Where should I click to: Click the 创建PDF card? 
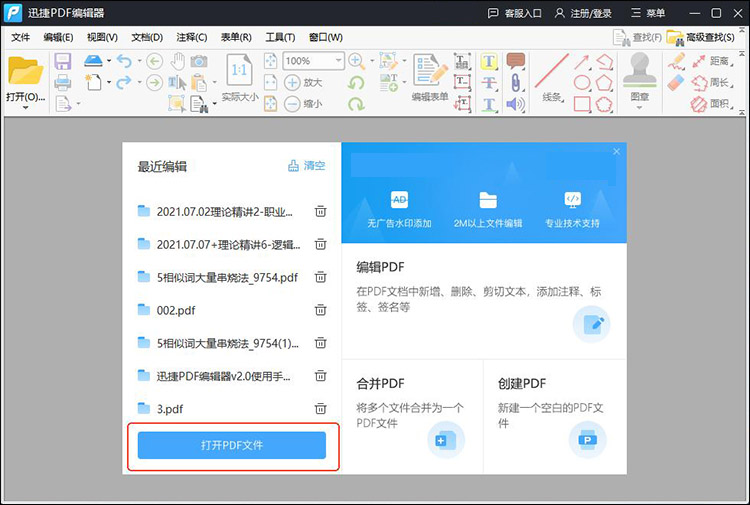click(x=555, y=417)
